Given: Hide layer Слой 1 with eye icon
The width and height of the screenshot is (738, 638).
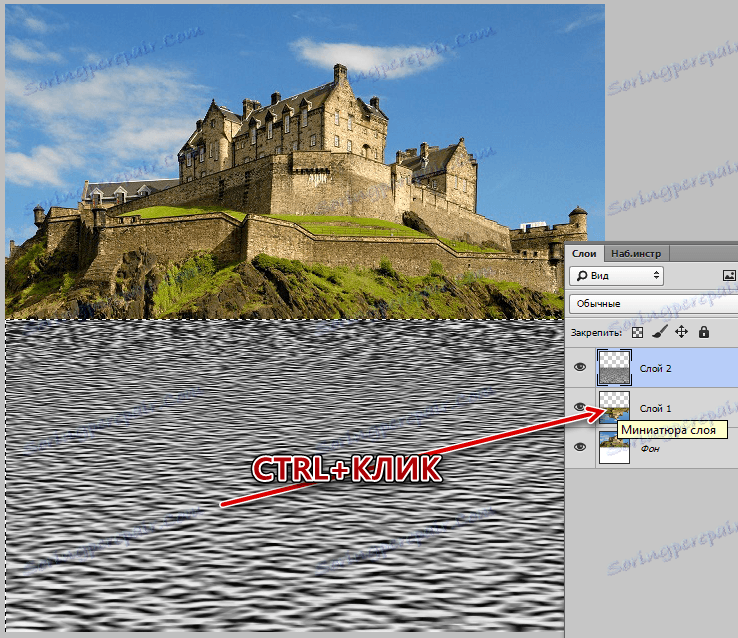Looking at the screenshot, I should coord(580,407).
